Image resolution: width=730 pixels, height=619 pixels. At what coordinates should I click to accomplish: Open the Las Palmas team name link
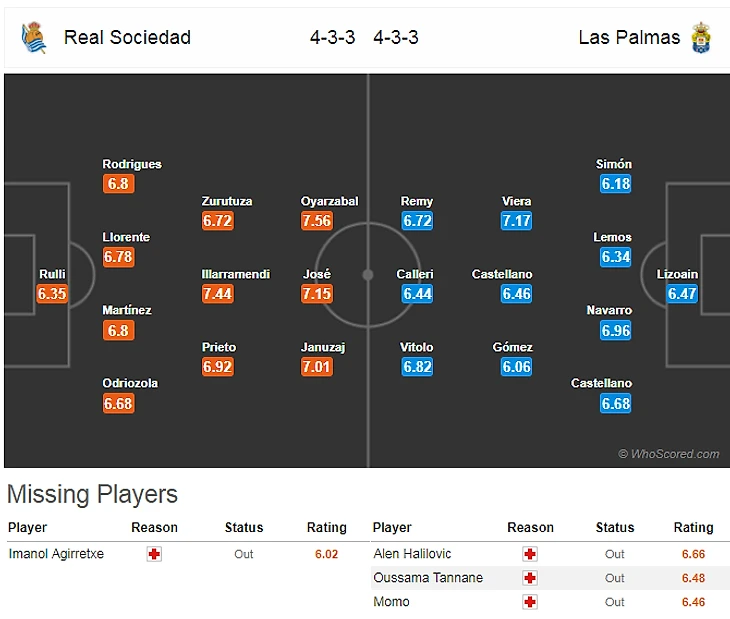coord(629,38)
